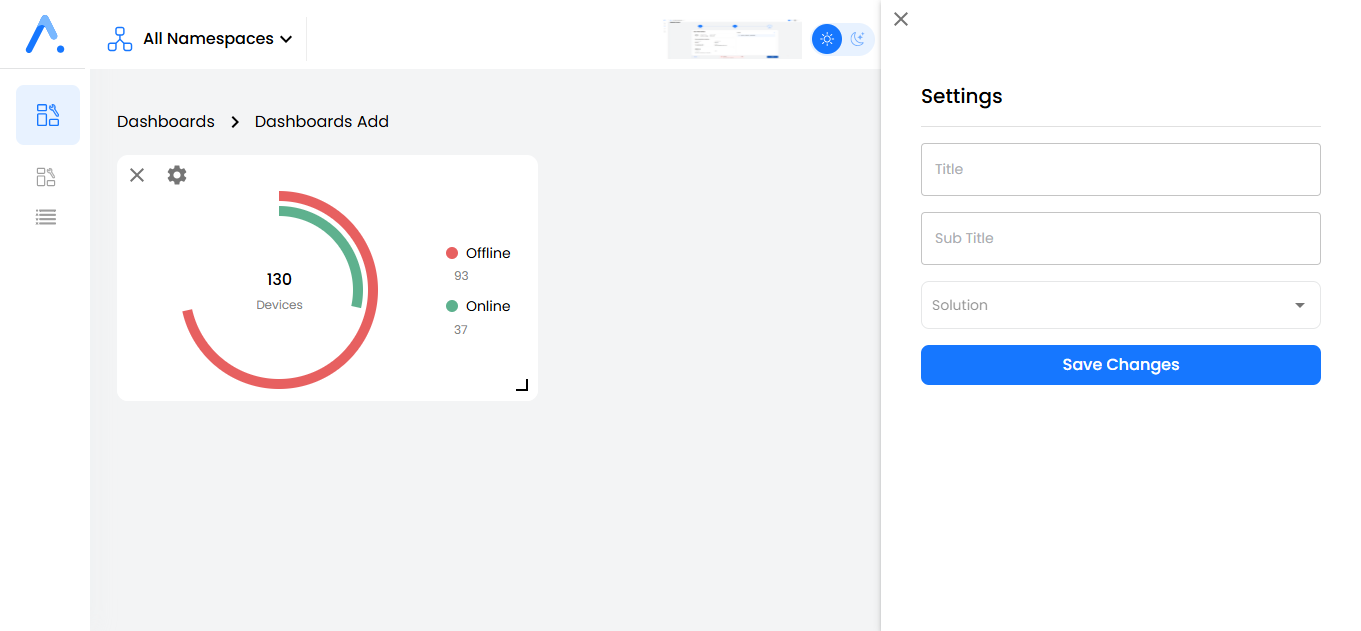Click the namespaces network icon beside All Namespaces
The height and width of the screenshot is (631, 1361).
tap(119, 38)
